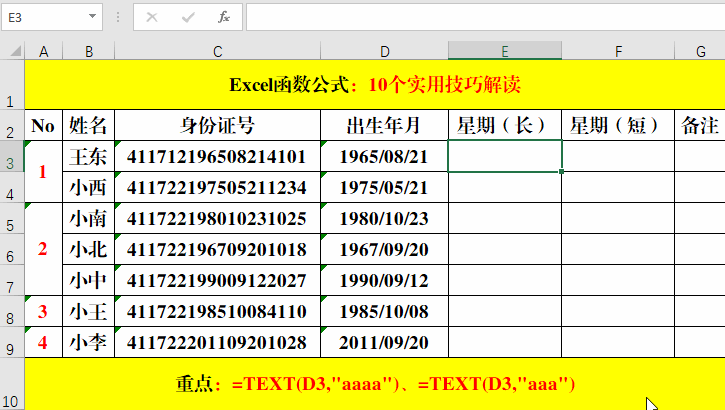Click the name cell '小中'

(x=88, y=280)
